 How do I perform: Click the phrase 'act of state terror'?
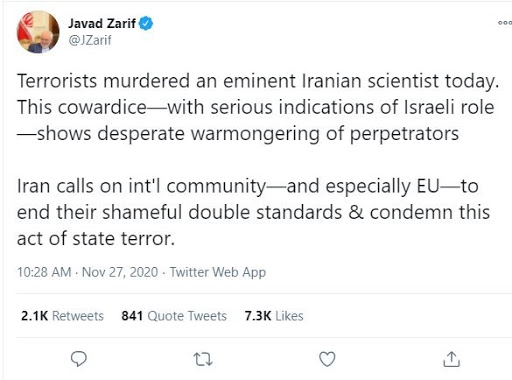click(x=95, y=239)
